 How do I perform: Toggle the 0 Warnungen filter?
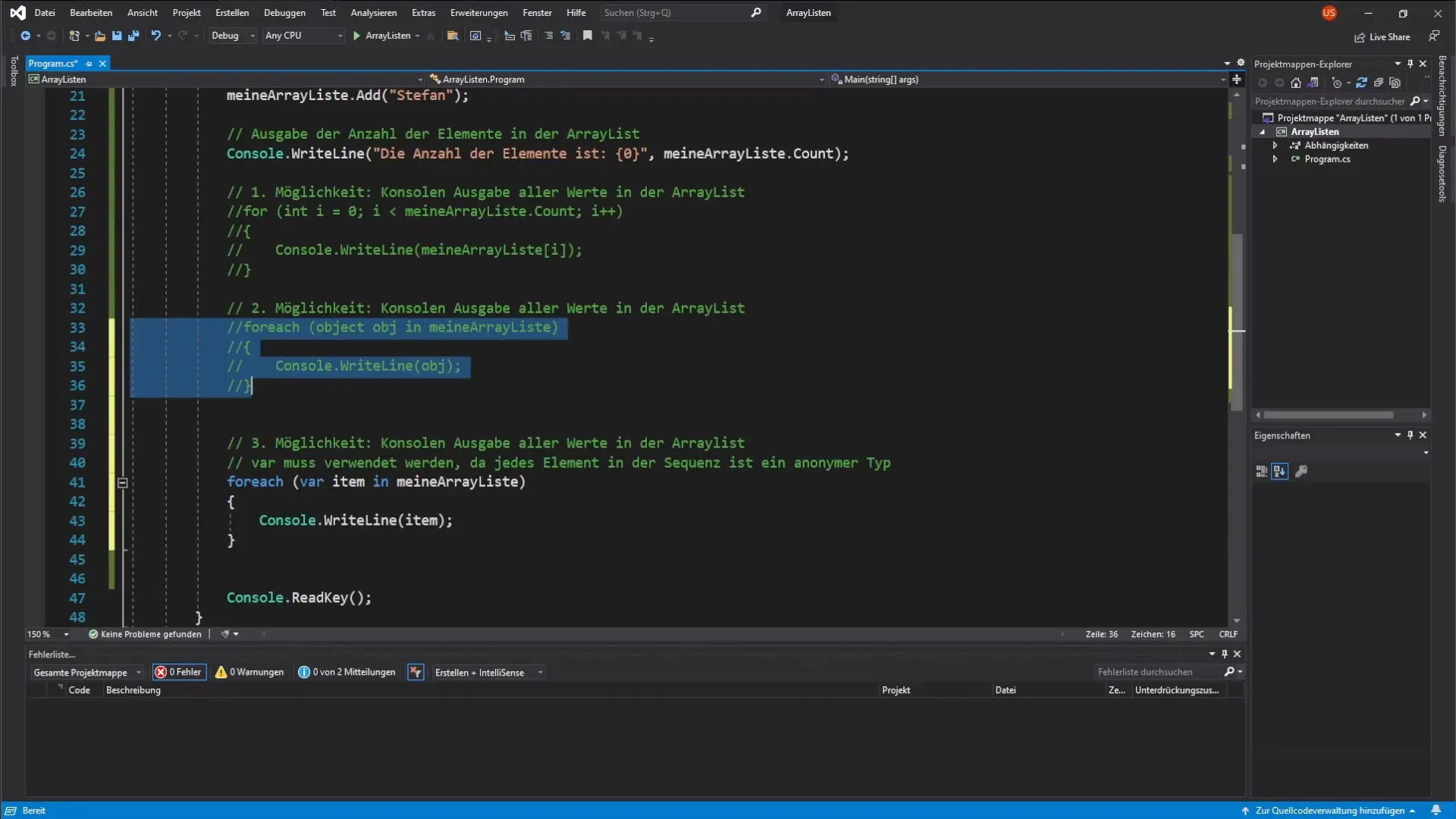[249, 672]
